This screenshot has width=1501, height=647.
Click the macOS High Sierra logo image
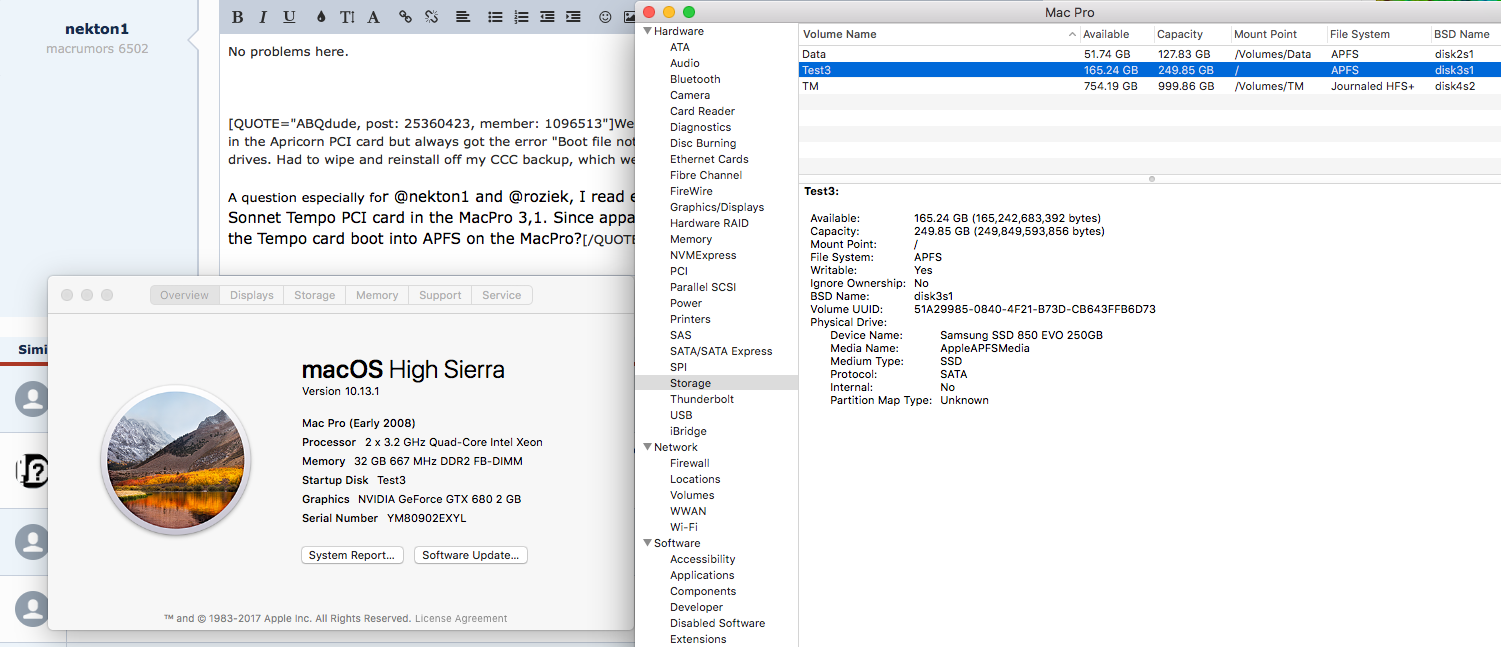(176, 460)
